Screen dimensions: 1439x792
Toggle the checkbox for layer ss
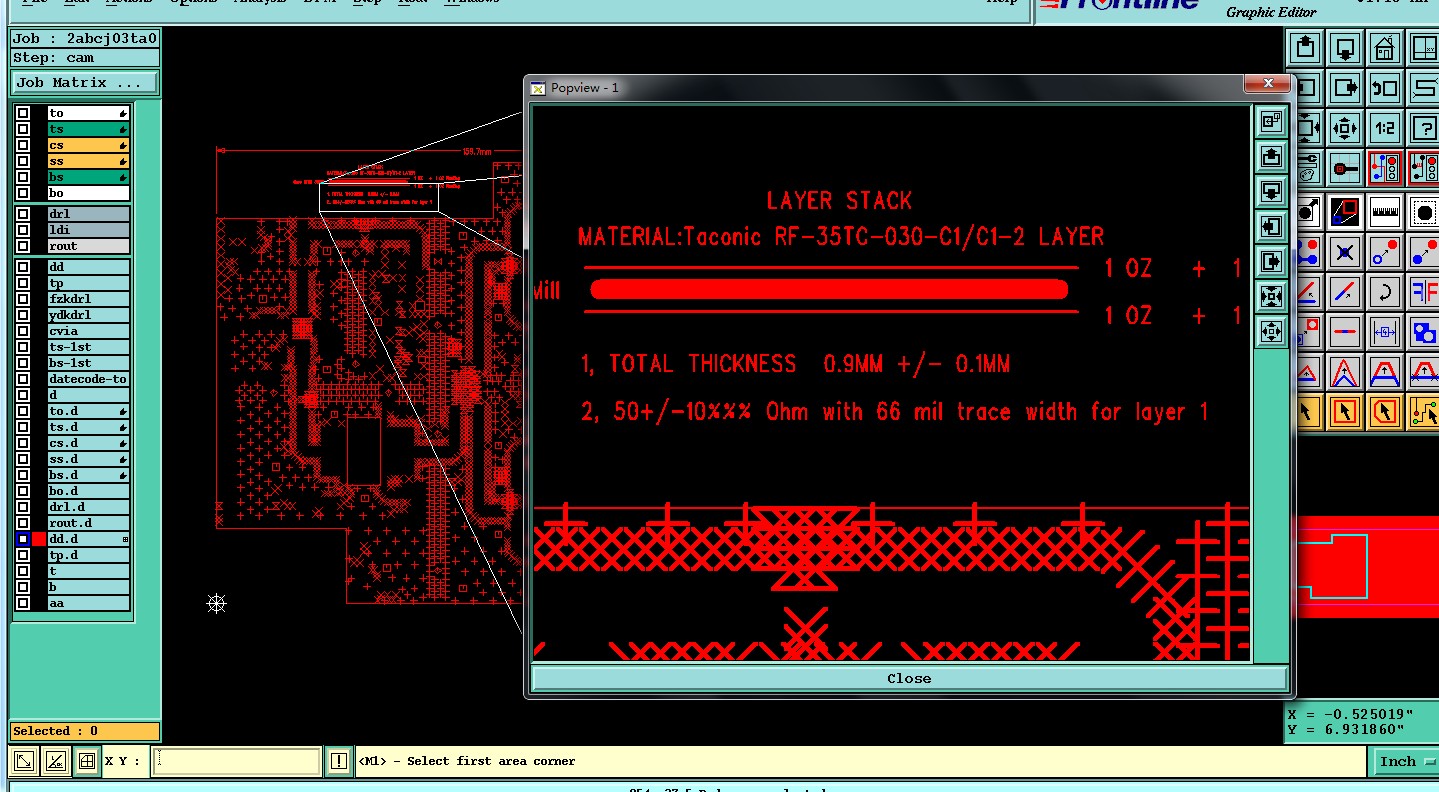pos(23,161)
